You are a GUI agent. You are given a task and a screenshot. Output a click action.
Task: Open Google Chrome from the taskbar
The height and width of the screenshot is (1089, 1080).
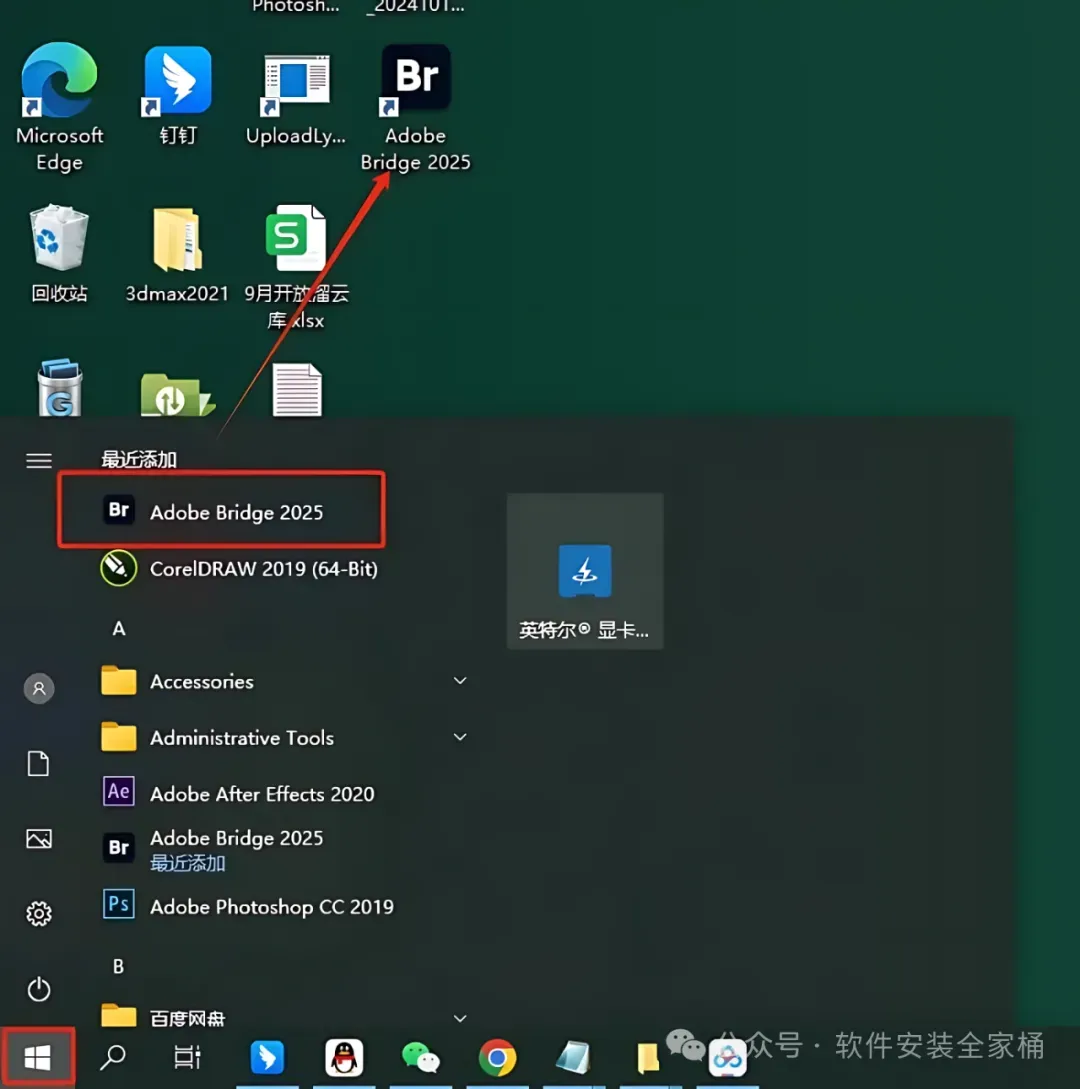(x=497, y=1057)
